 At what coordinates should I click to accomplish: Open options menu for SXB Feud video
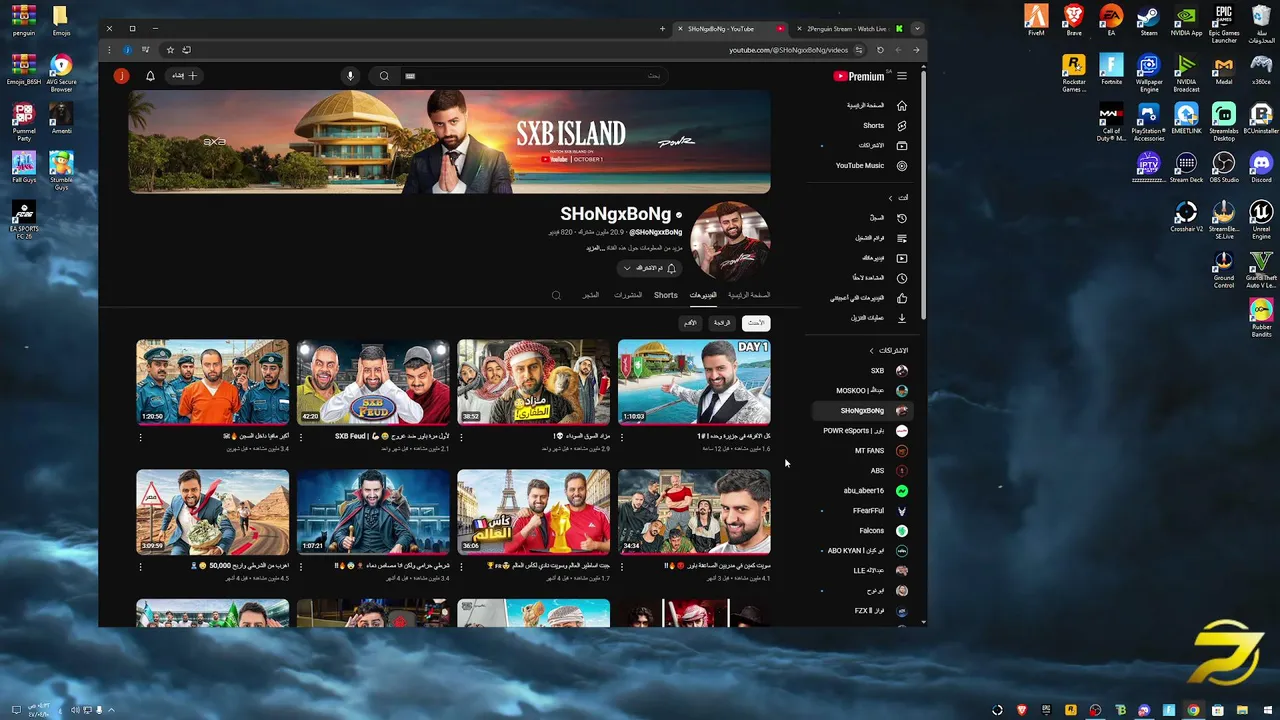[x=301, y=437]
